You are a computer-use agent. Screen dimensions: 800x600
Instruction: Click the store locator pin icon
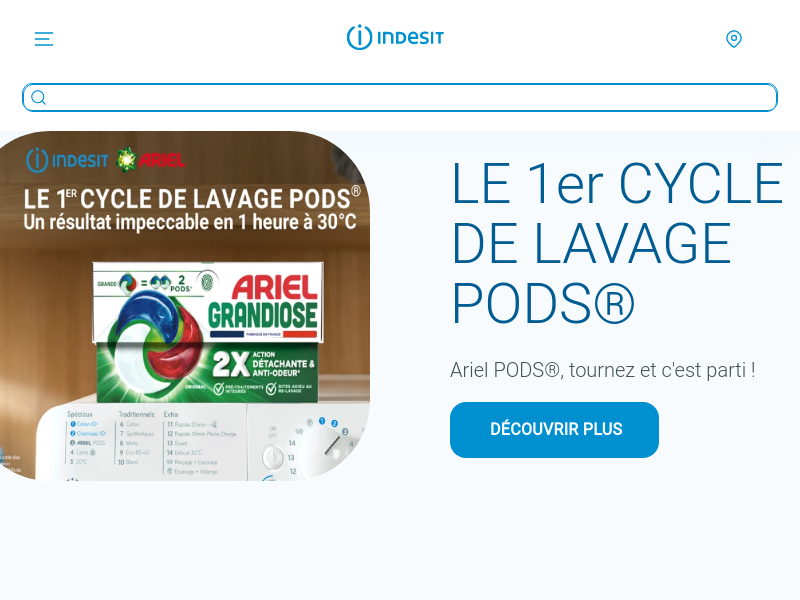(x=734, y=39)
